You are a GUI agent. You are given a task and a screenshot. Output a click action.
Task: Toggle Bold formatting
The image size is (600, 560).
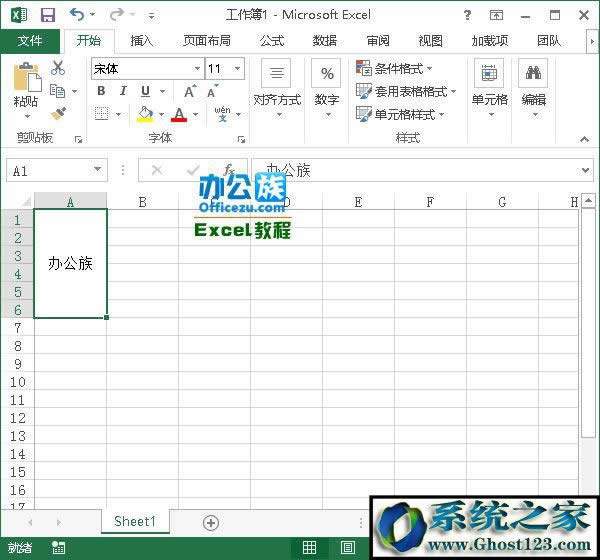click(x=101, y=91)
